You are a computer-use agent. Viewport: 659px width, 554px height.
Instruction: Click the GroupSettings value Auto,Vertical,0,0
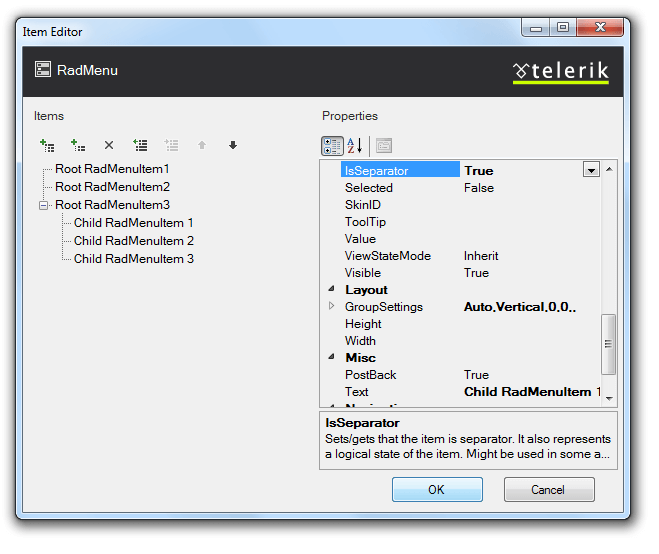coord(520,307)
